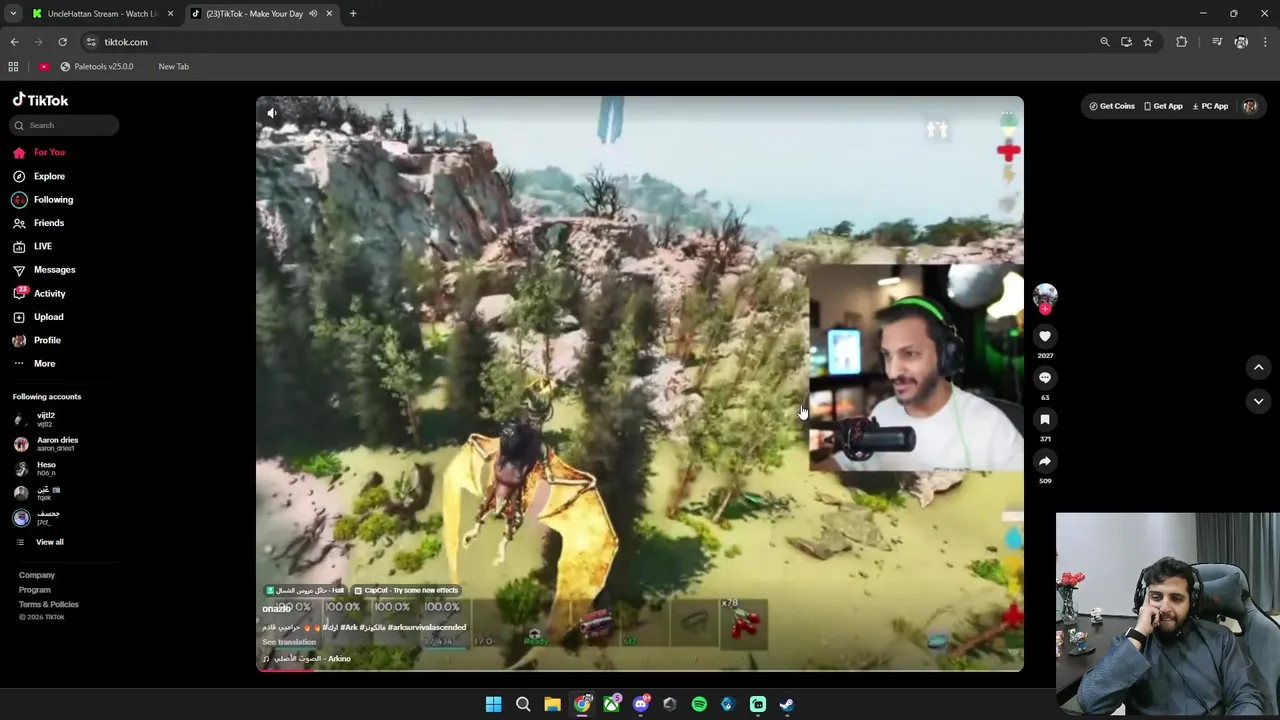Open the YouTube bookmark icon
This screenshot has width=1280, height=720.
pos(44,67)
